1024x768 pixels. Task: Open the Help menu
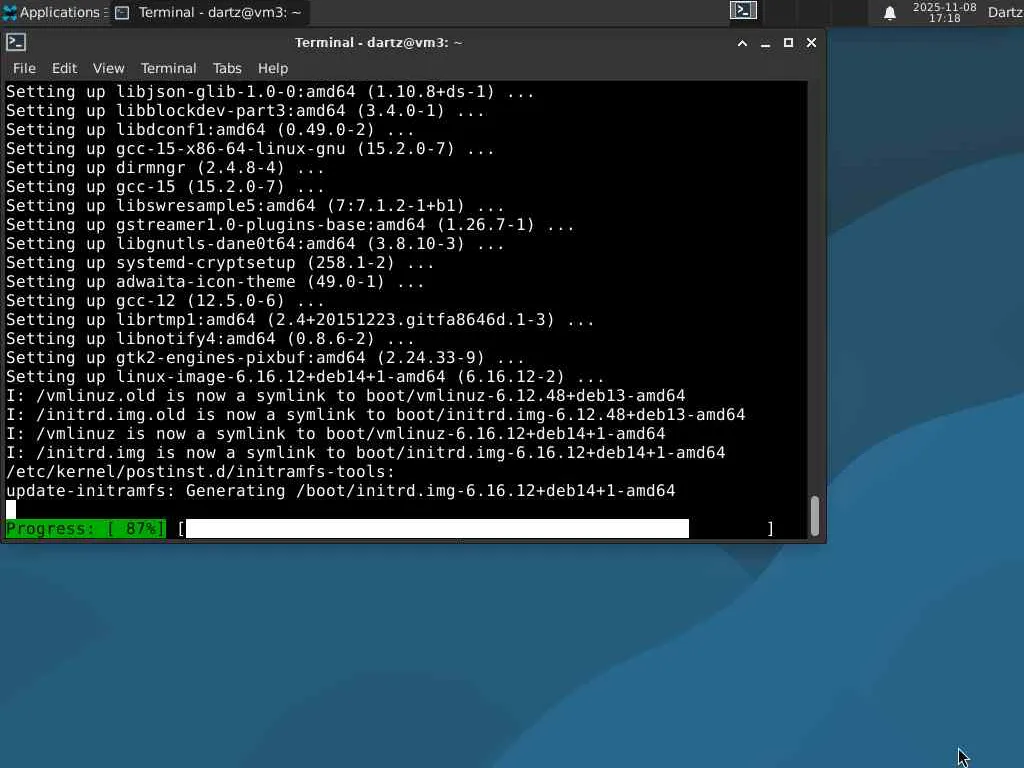click(272, 68)
